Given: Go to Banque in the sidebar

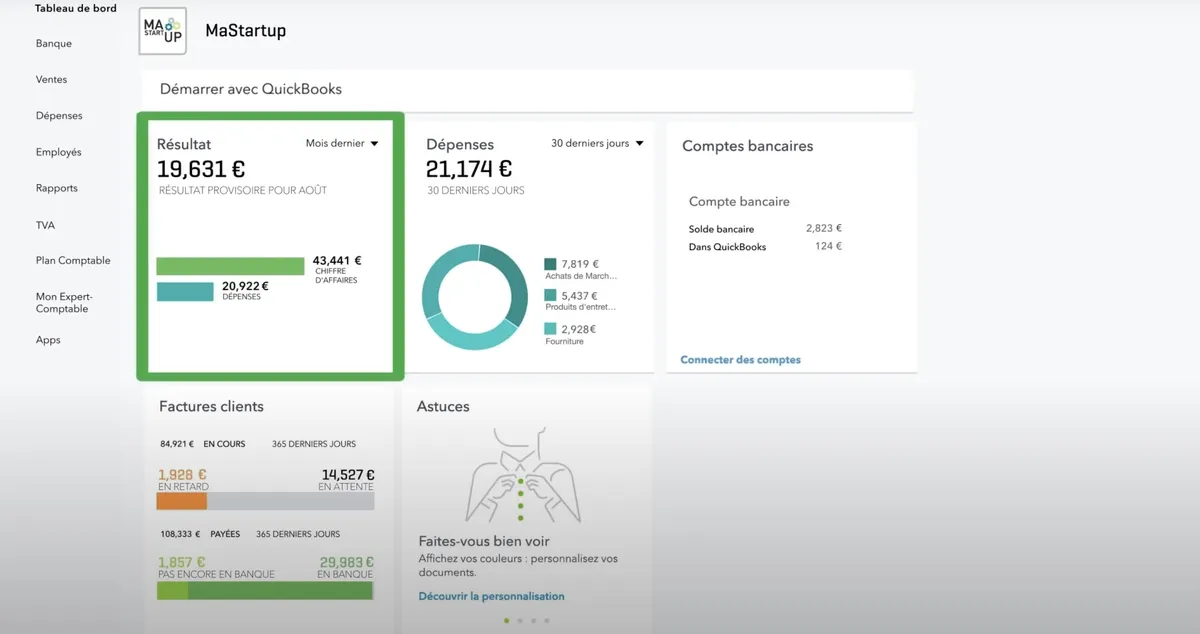Looking at the screenshot, I should tap(54, 44).
